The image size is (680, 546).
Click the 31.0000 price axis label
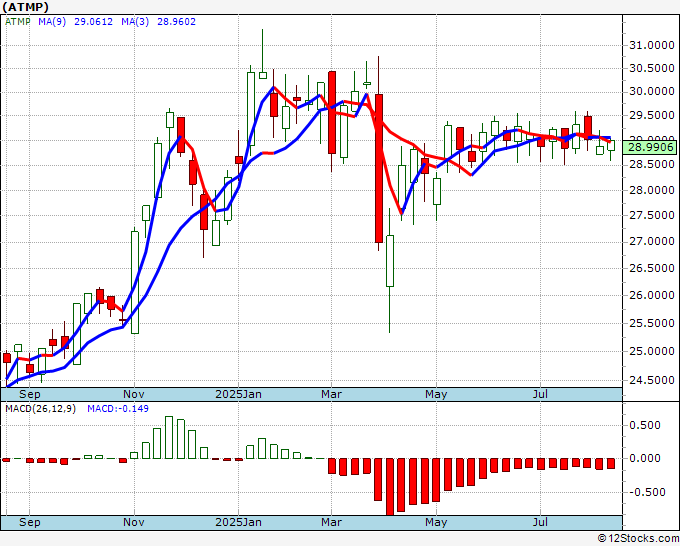(651, 45)
